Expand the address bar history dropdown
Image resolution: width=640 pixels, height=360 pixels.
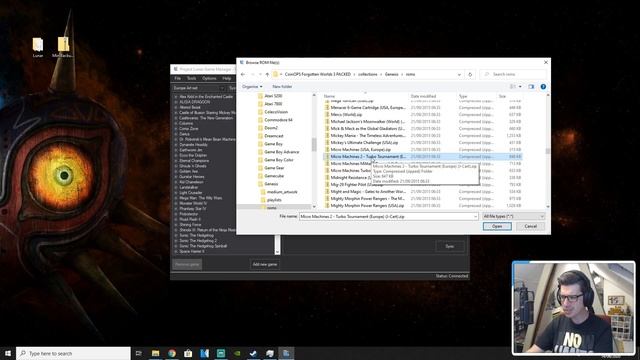[459, 74]
